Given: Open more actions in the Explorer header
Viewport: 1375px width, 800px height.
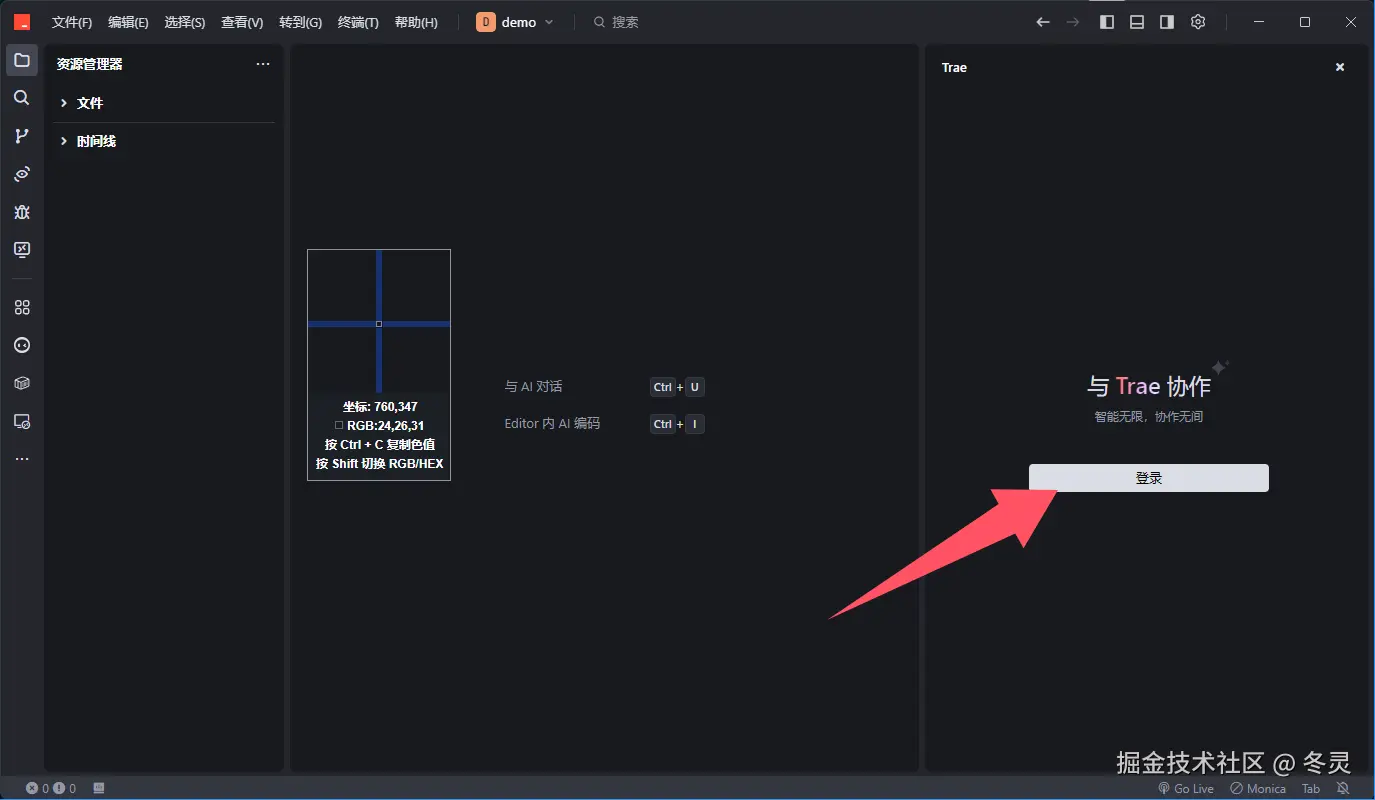Looking at the screenshot, I should 263,64.
